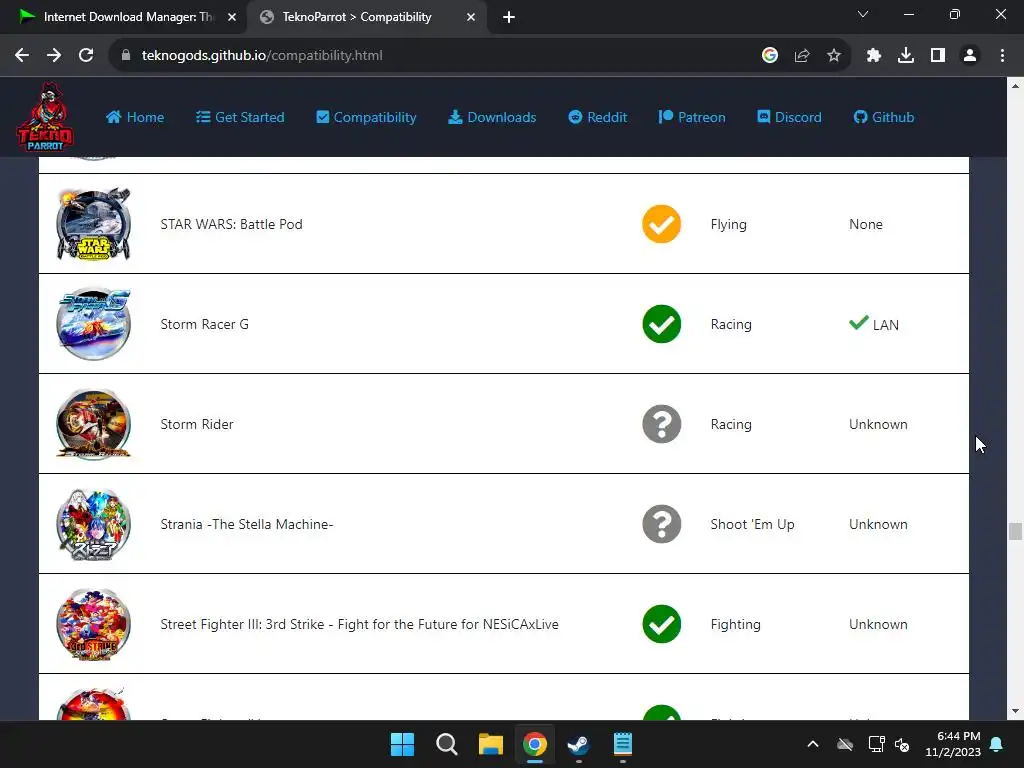This screenshot has width=1024, height=768.
Task: Click scrollbar up arrow
Action: (x=1015, y=86)
